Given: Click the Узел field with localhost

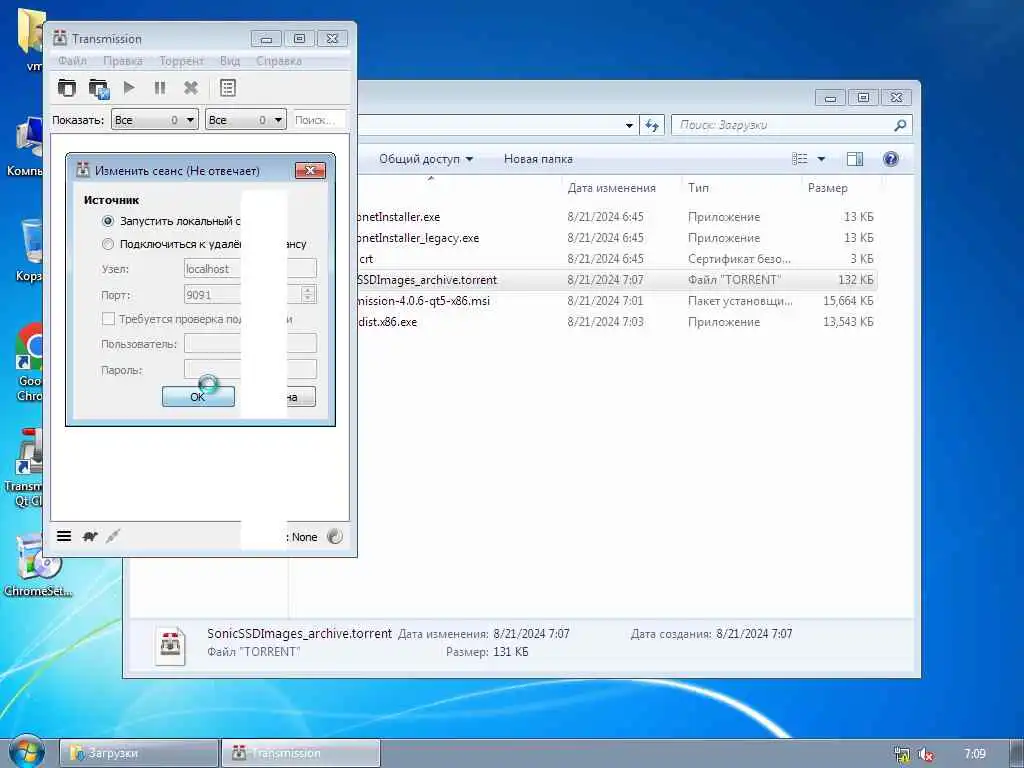Looking at the screenshot, I should [250, 268].
